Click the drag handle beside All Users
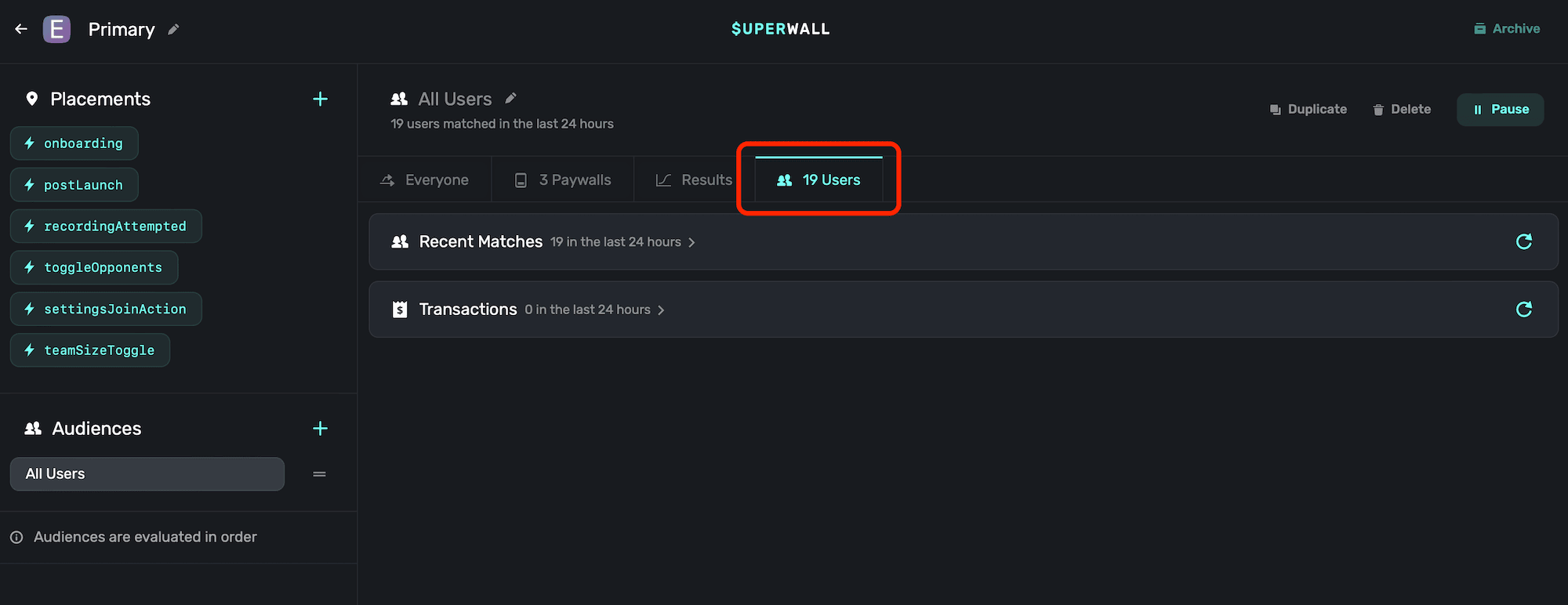Screen dimensions: 1568x605 click(x=319, y=474)
